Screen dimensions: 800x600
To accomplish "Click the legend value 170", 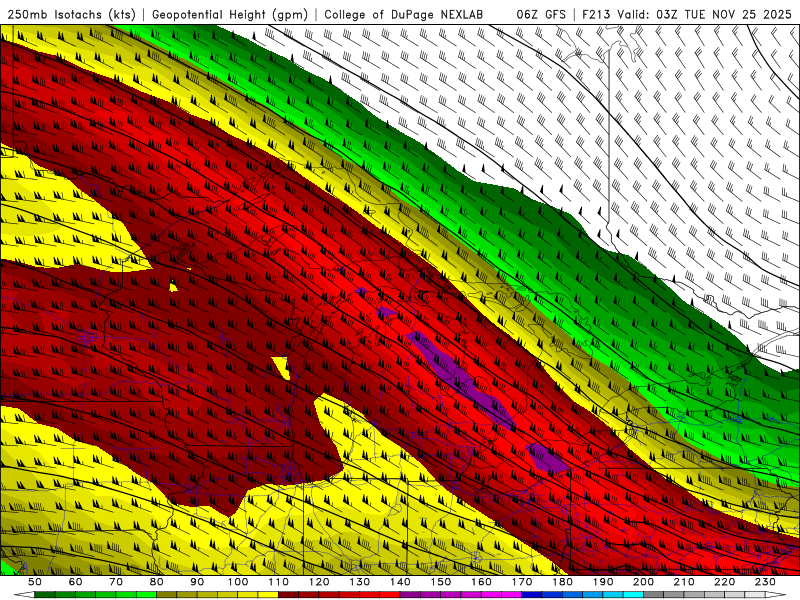I will tap(522, 582).
